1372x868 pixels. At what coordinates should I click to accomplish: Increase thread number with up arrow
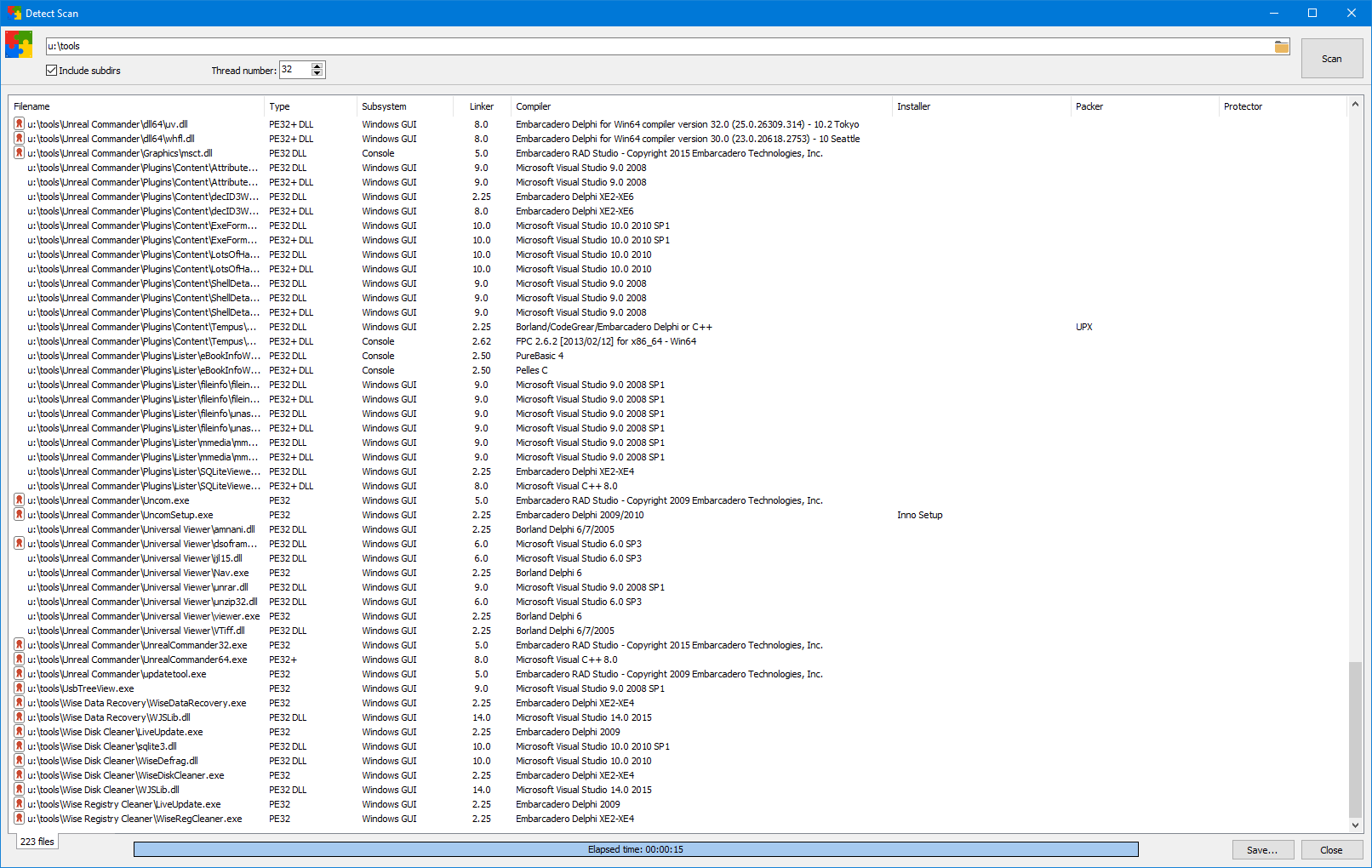point(317,66)
